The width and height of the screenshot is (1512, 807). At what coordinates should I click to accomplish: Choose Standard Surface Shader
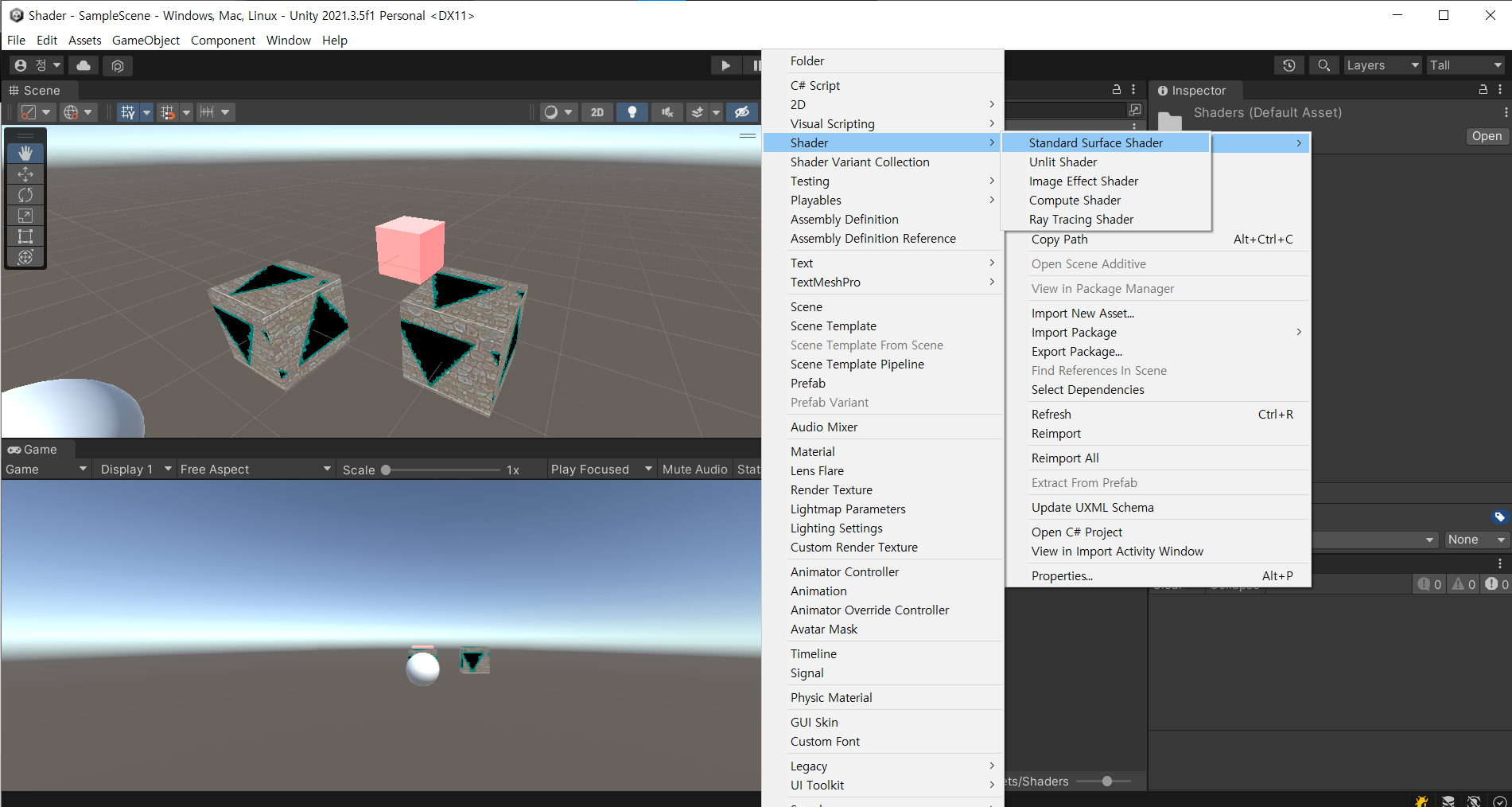(1106, 142)
